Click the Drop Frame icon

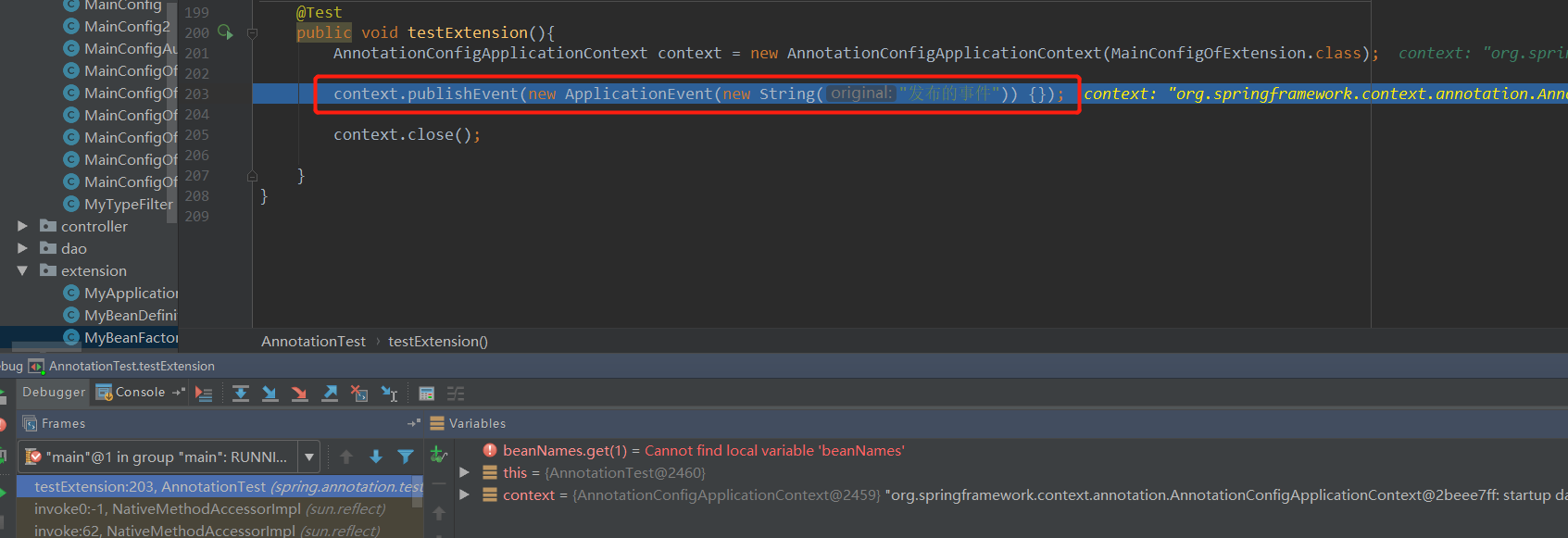[x=359, y=394]
